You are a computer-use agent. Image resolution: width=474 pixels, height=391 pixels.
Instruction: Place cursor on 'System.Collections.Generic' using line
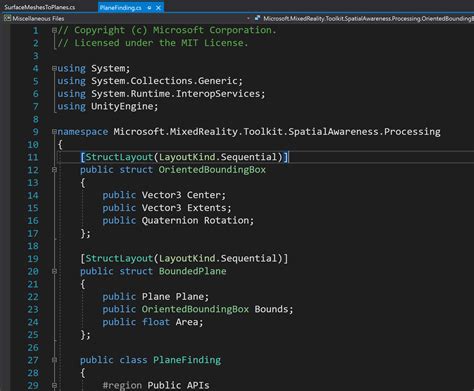(164, 81)
